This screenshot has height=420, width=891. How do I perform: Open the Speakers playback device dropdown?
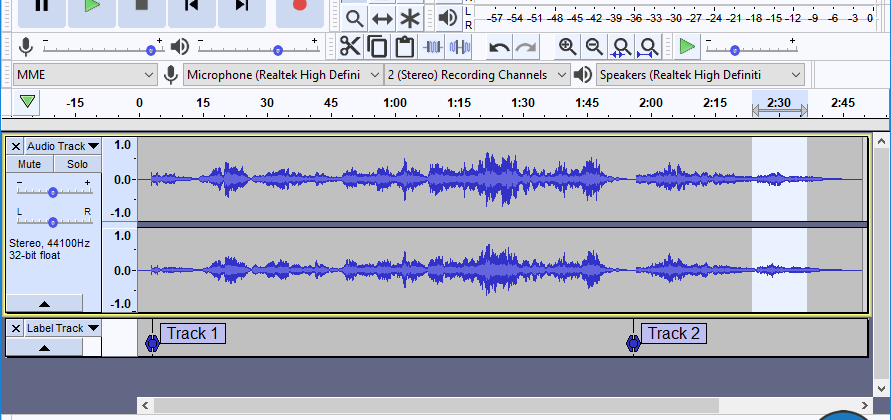pos(700,75)
